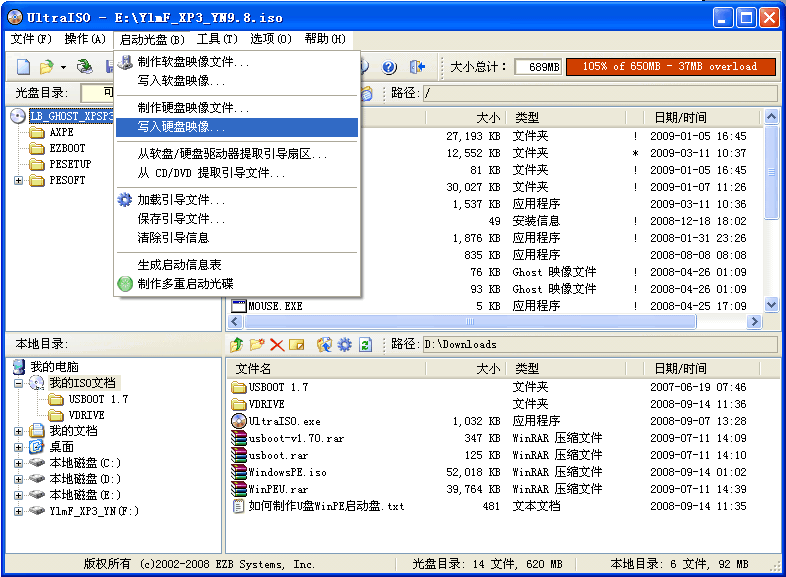Screen dimensions: 786x577
Task: Select the LB_GHOST_XPSP3 disc root node
Action: (x=71, y=116)
